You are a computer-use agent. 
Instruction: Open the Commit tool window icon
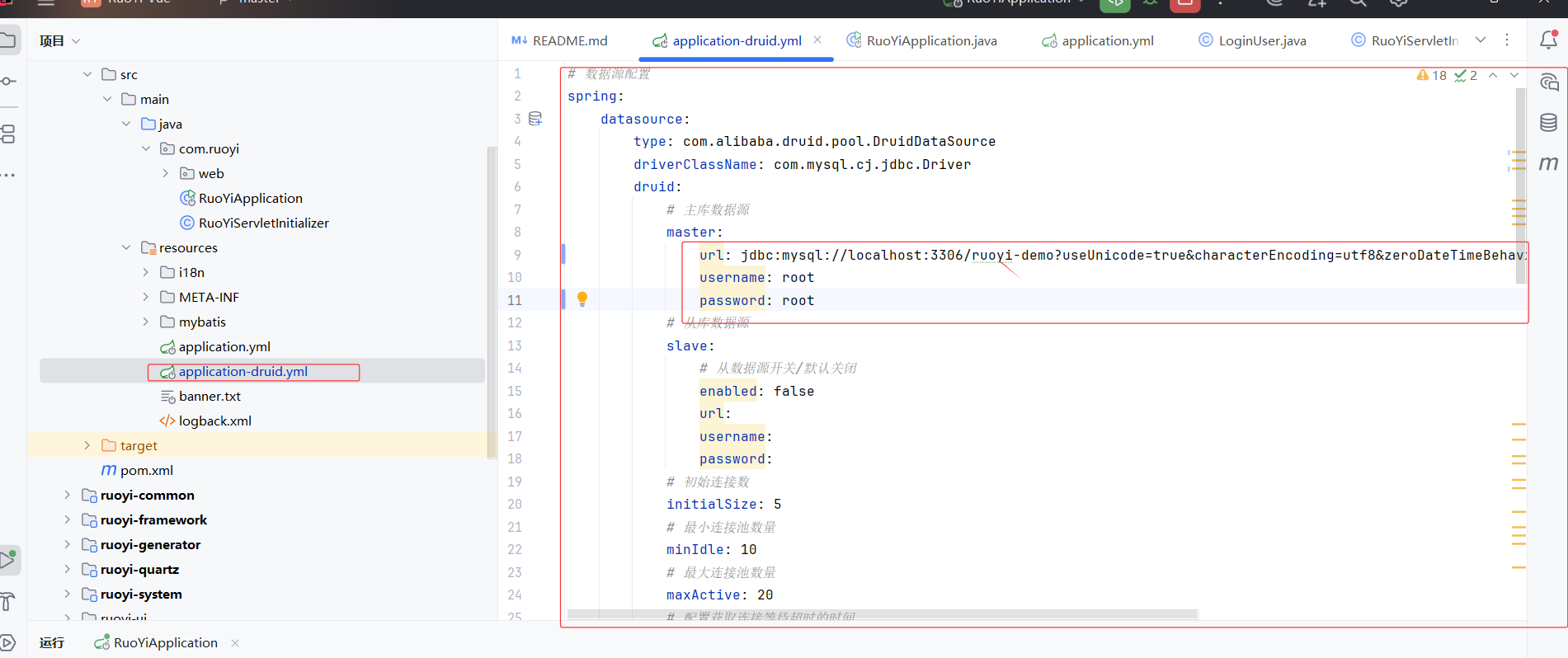coord(8,81)
